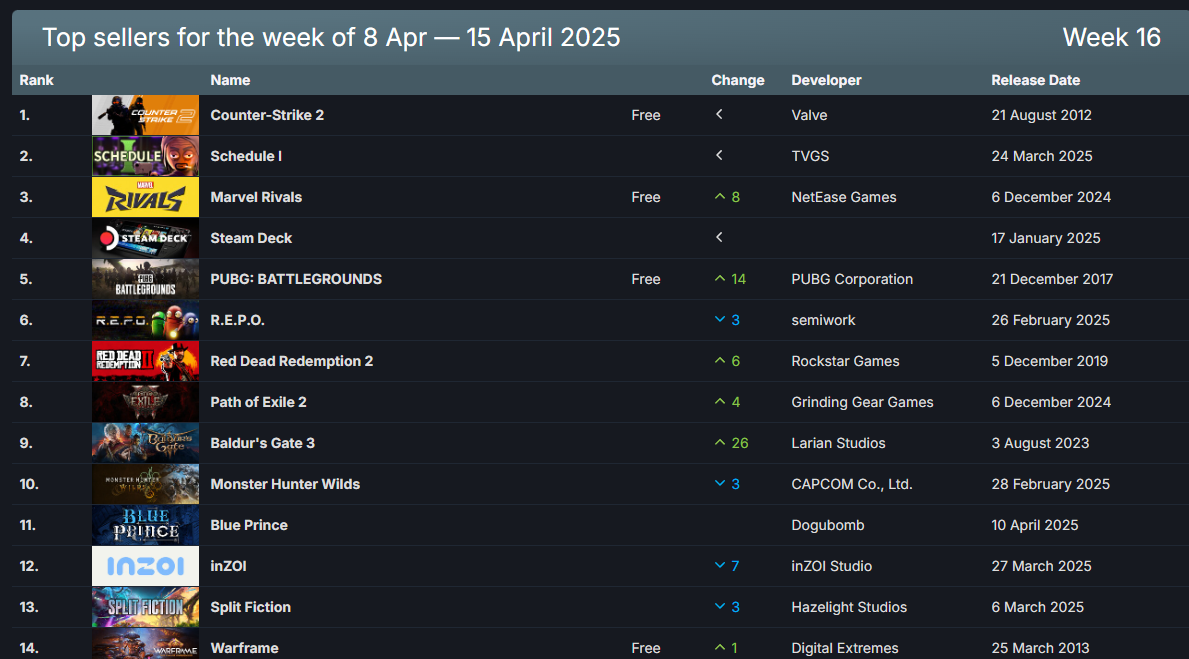This screenshot has width=1189, height=659.
Task: Open the Monster Hunter Wilds link
Action: coord(285,484)
